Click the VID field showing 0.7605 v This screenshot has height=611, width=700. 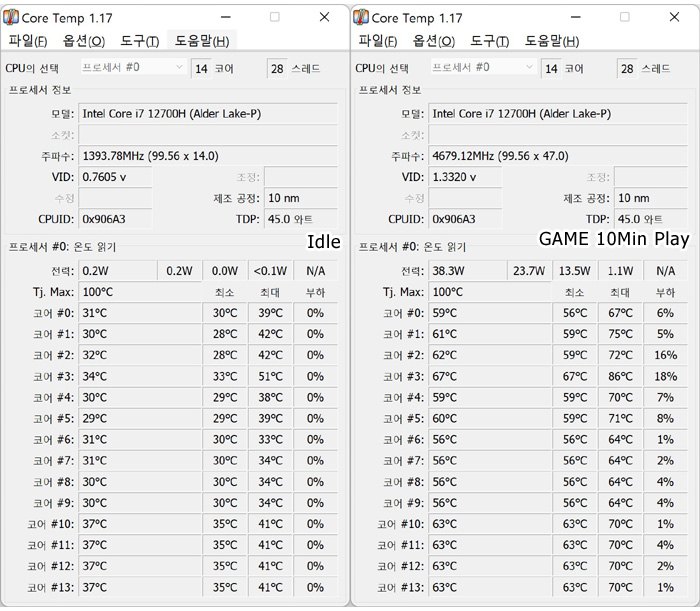(115, 177)
